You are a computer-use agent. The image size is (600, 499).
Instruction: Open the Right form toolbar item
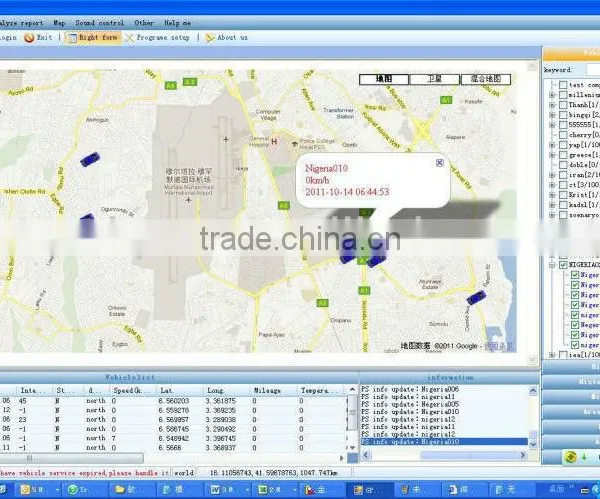93,38
